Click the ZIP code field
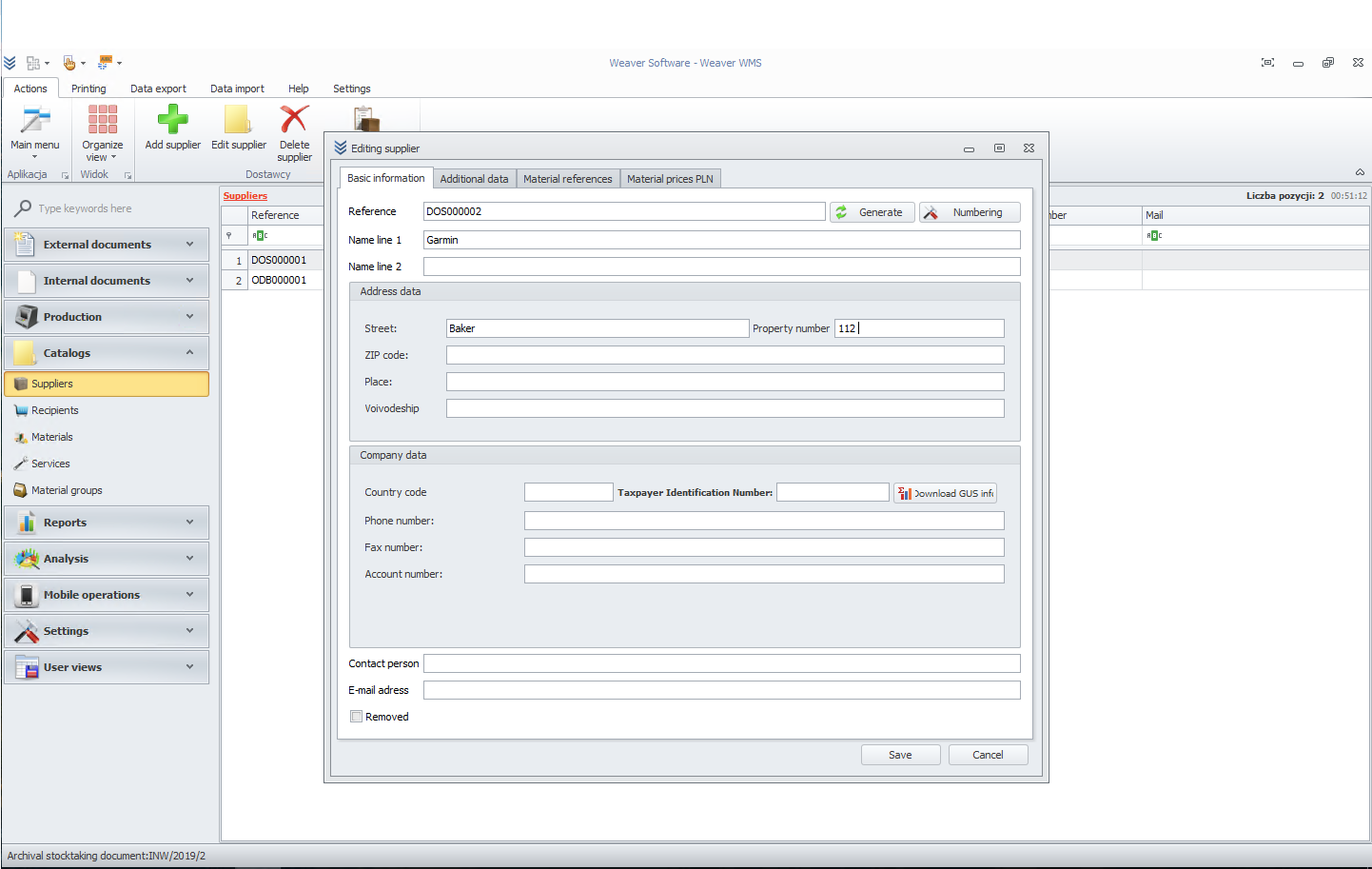 [725, 355]
